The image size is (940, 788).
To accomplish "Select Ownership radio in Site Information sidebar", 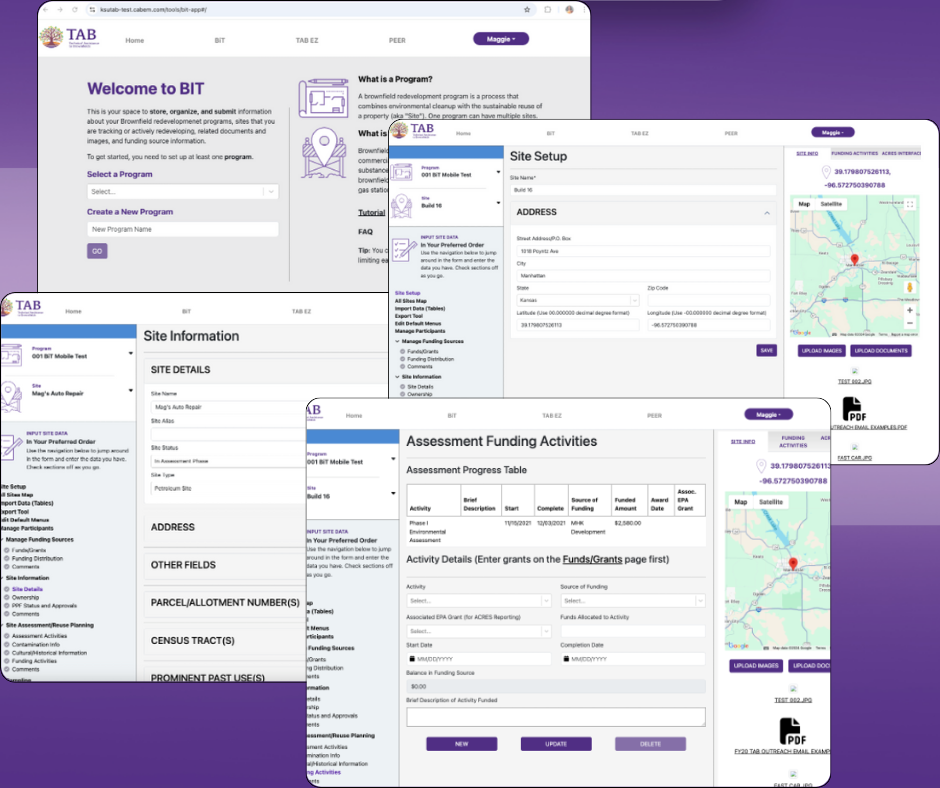I will pyautogui.click(x=7, y=597).
